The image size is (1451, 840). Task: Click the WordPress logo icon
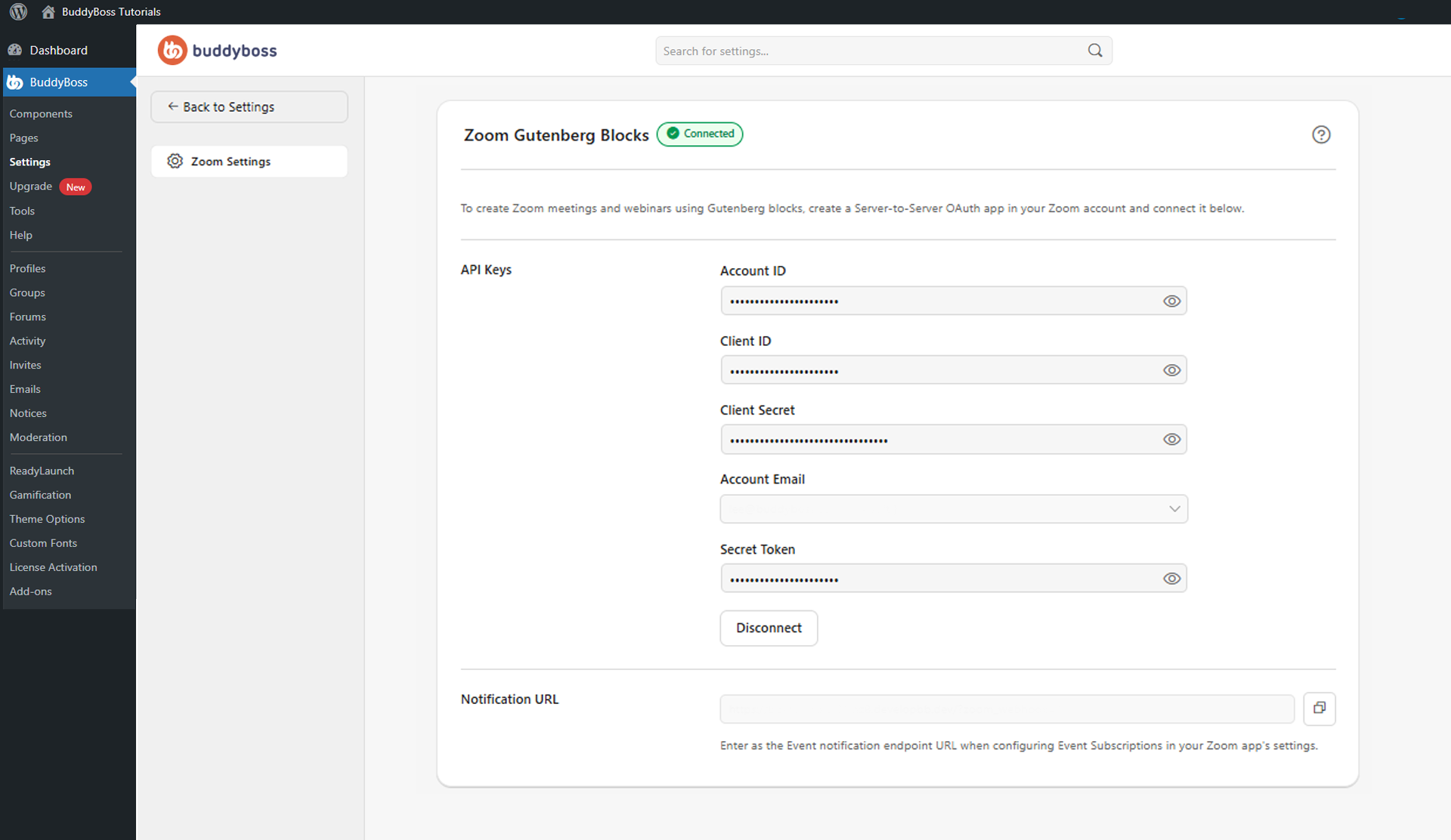pos(18,11)
